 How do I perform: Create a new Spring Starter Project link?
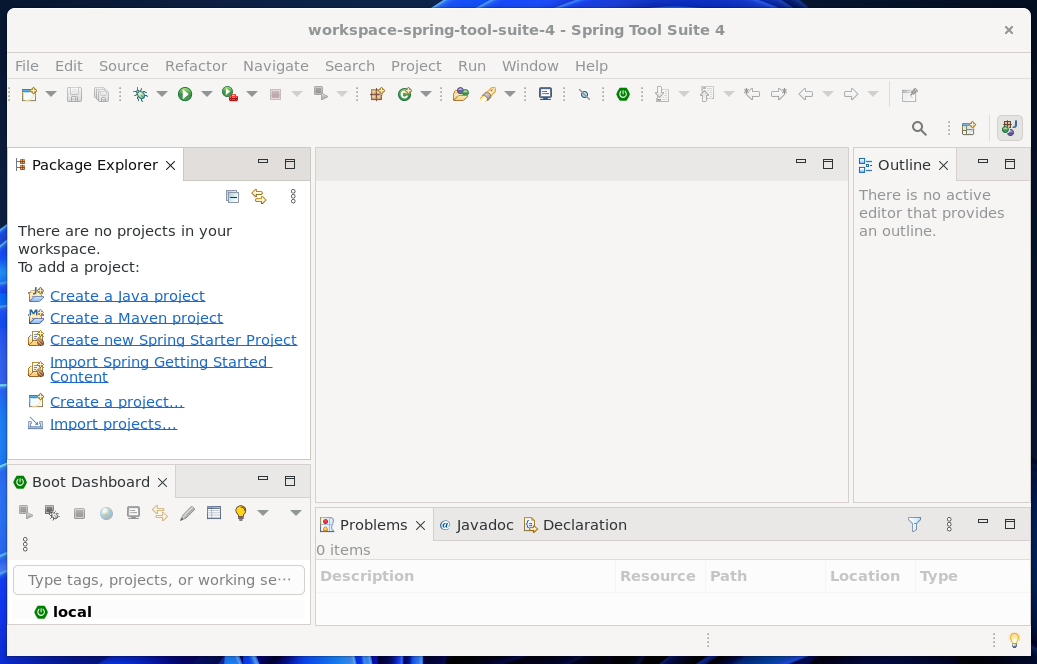click(x=173, y=339)
